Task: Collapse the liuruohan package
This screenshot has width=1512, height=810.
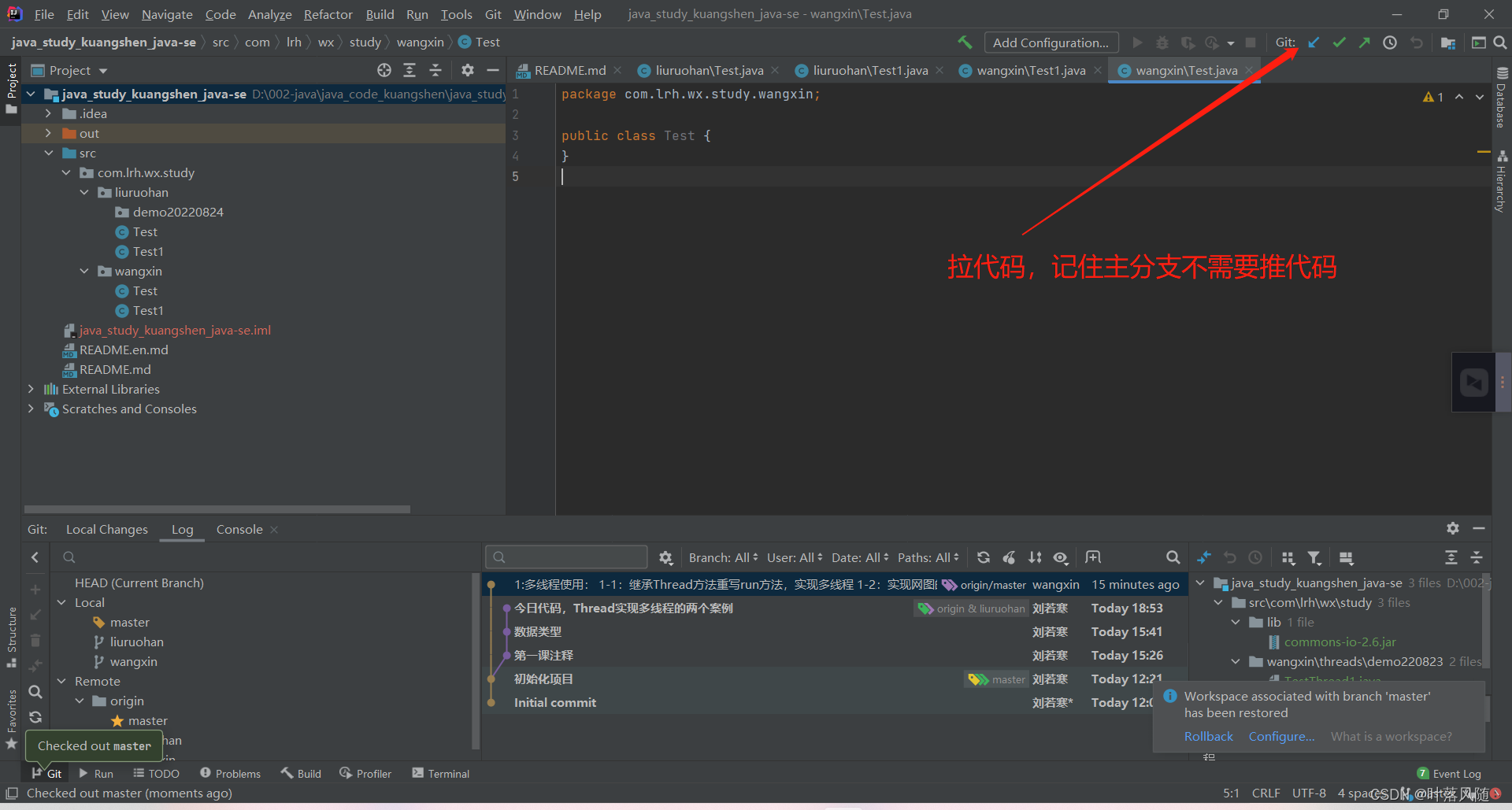Action: tap(84, 192)
